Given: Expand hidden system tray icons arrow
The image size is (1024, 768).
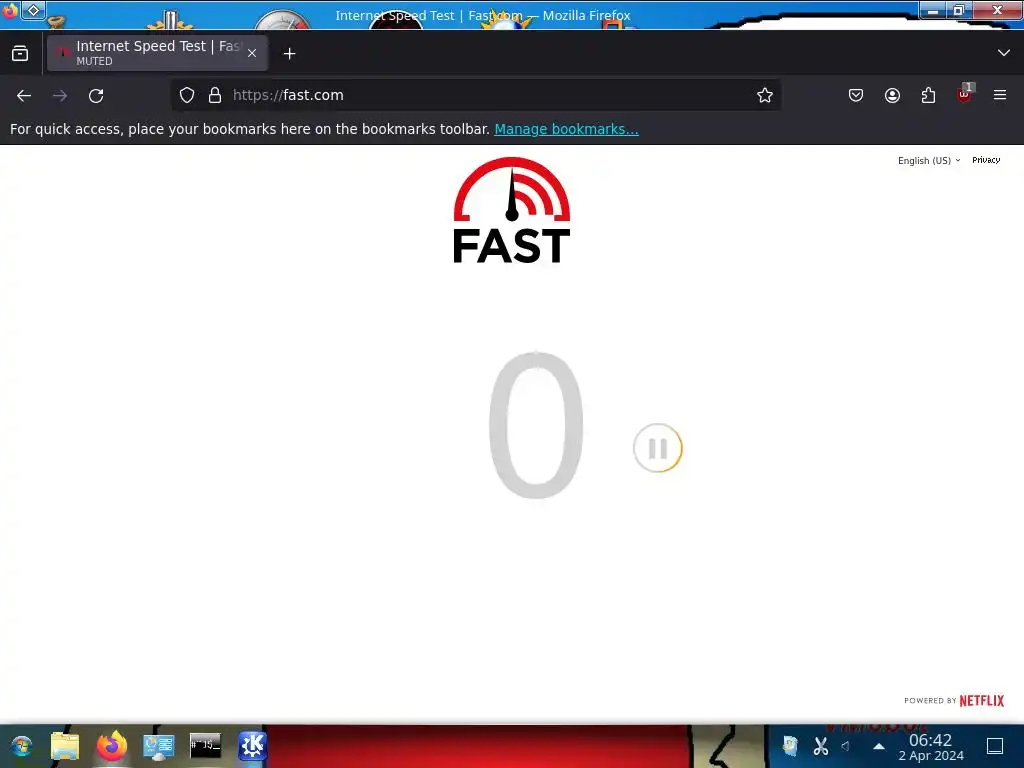Looking at the screenshot, I should (x=879, y=746).
